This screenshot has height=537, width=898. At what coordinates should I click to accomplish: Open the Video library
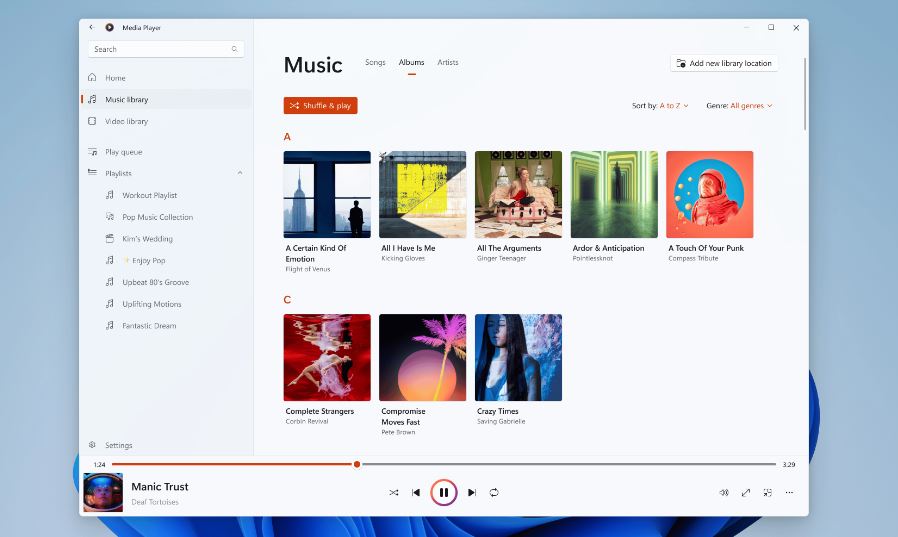167,121
